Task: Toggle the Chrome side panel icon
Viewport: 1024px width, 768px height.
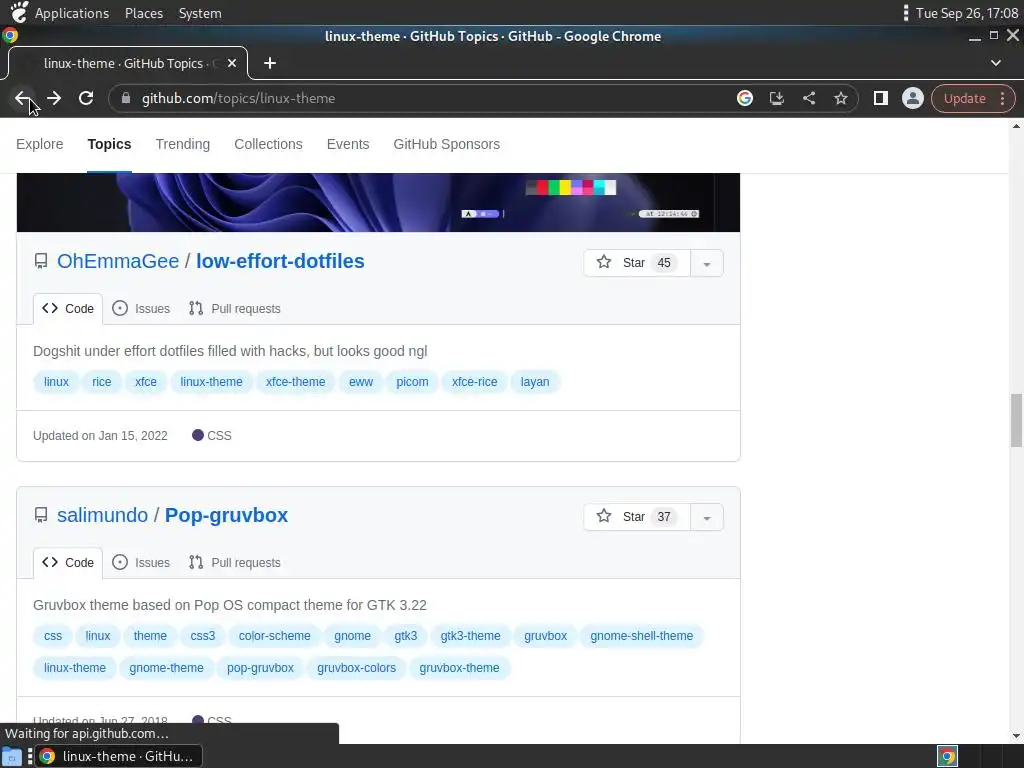Action: click(x=880, y=99)
